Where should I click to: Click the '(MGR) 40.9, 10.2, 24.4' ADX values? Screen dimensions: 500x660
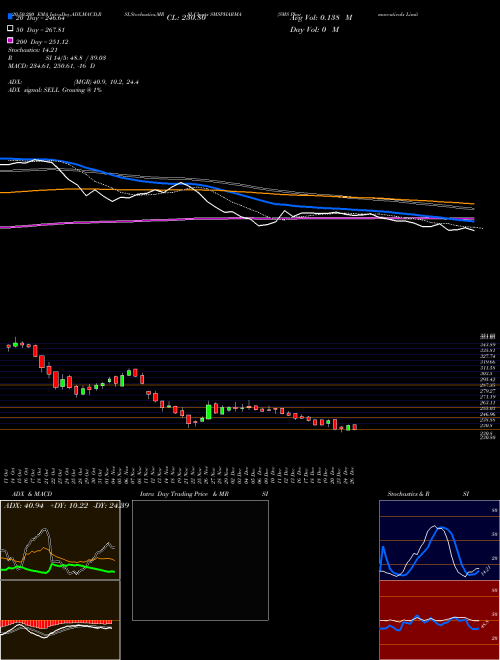click(x=106, y=82)
